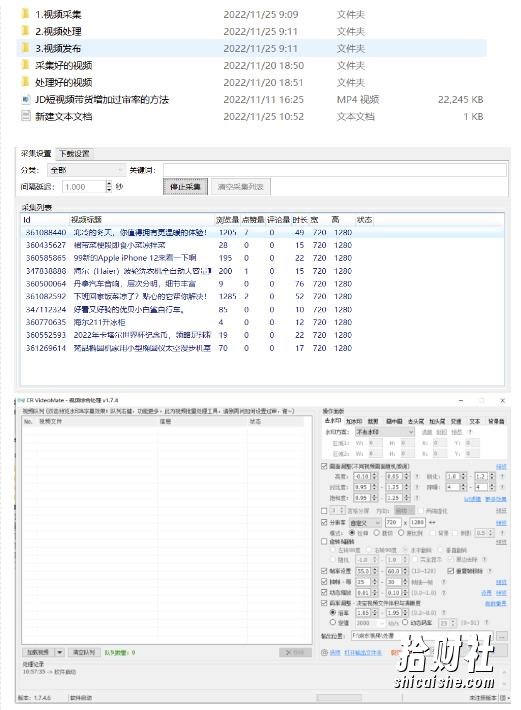521x710 pixels.
Task: Open the 水印方案 dropdown
Action: [385, 432]
